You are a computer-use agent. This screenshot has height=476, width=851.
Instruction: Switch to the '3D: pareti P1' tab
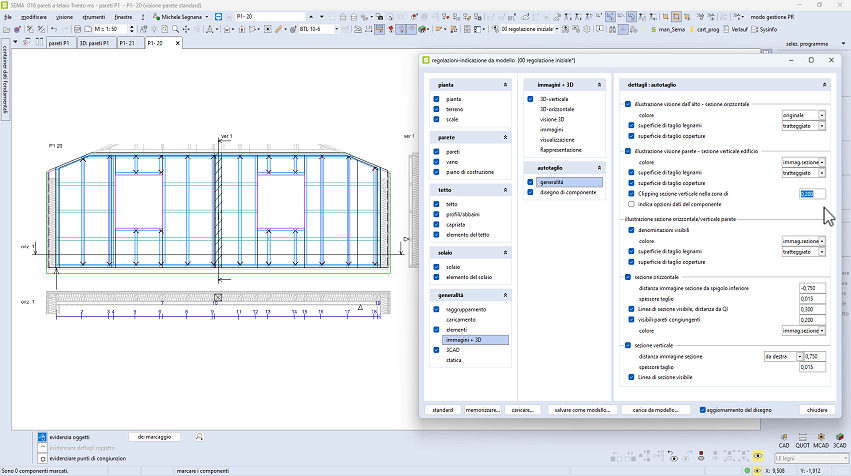(93, 44)
